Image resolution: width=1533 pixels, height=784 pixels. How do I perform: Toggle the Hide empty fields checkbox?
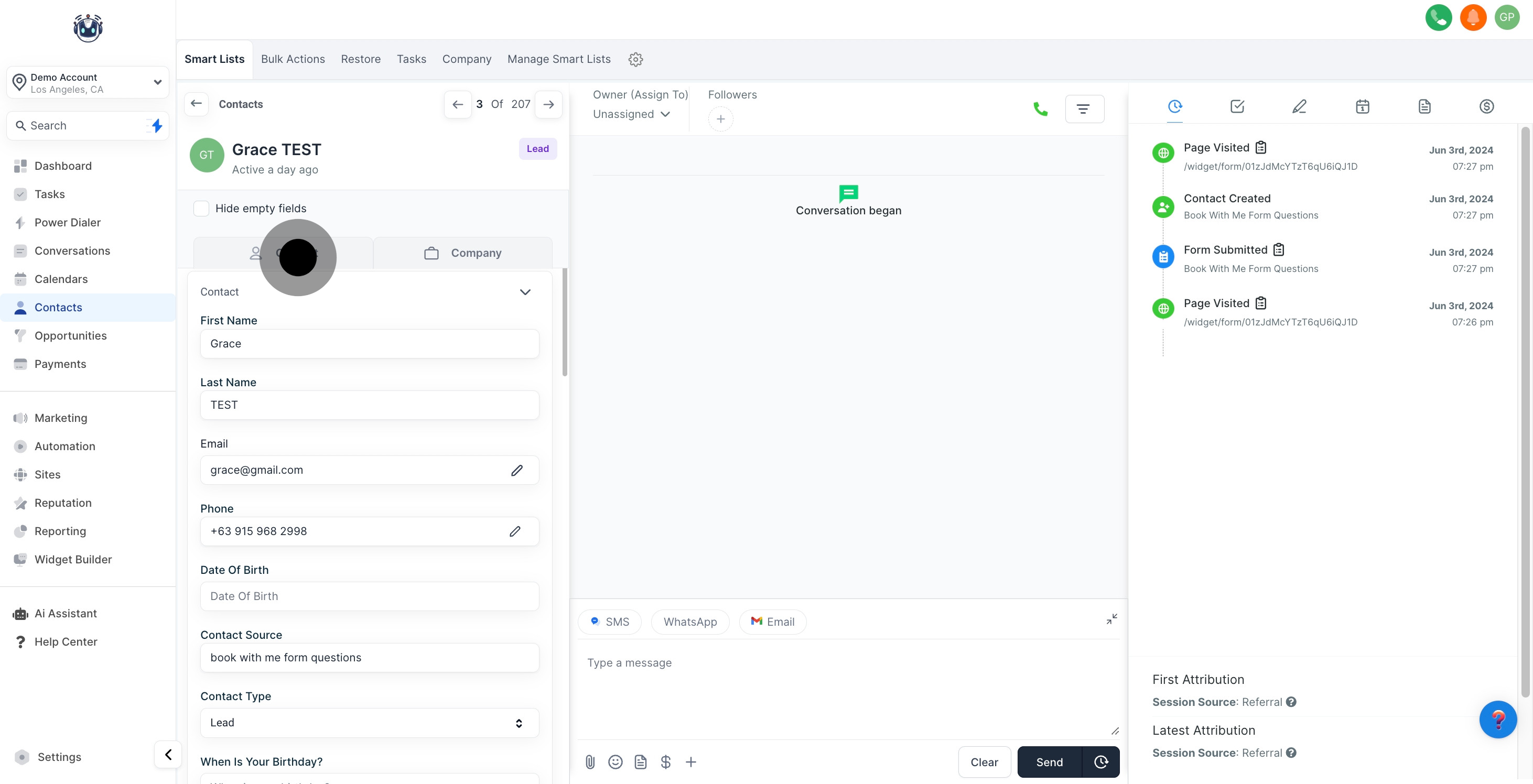[x=201, y=208]
